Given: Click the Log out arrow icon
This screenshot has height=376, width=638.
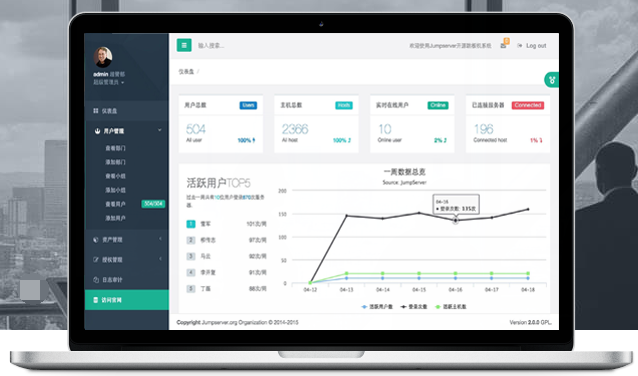Looking at the screenshot, I should [x=520, y=46].
